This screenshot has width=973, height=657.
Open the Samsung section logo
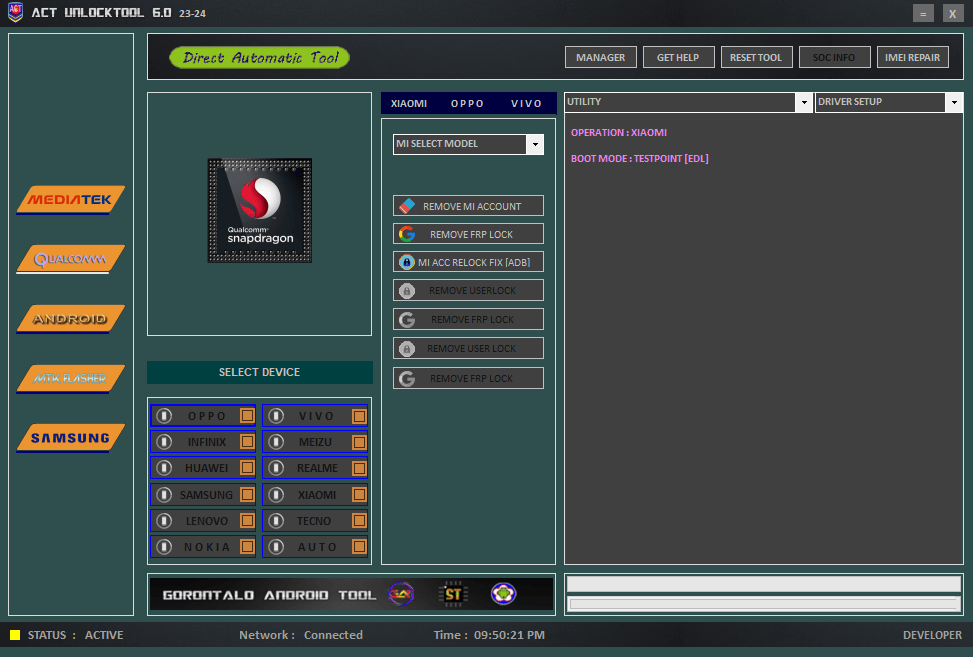pyautogui.click(x=70, y=438)
